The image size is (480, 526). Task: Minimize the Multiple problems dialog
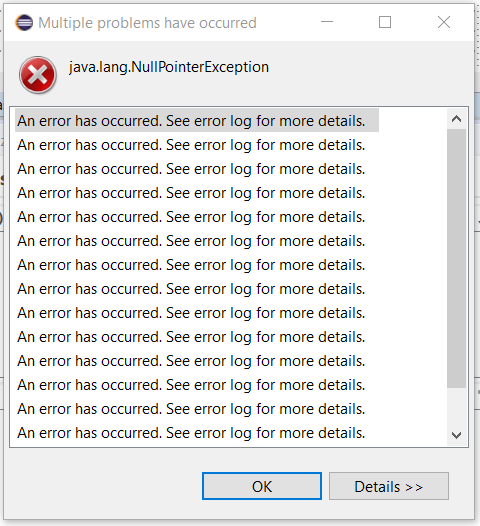click(327, 22)
